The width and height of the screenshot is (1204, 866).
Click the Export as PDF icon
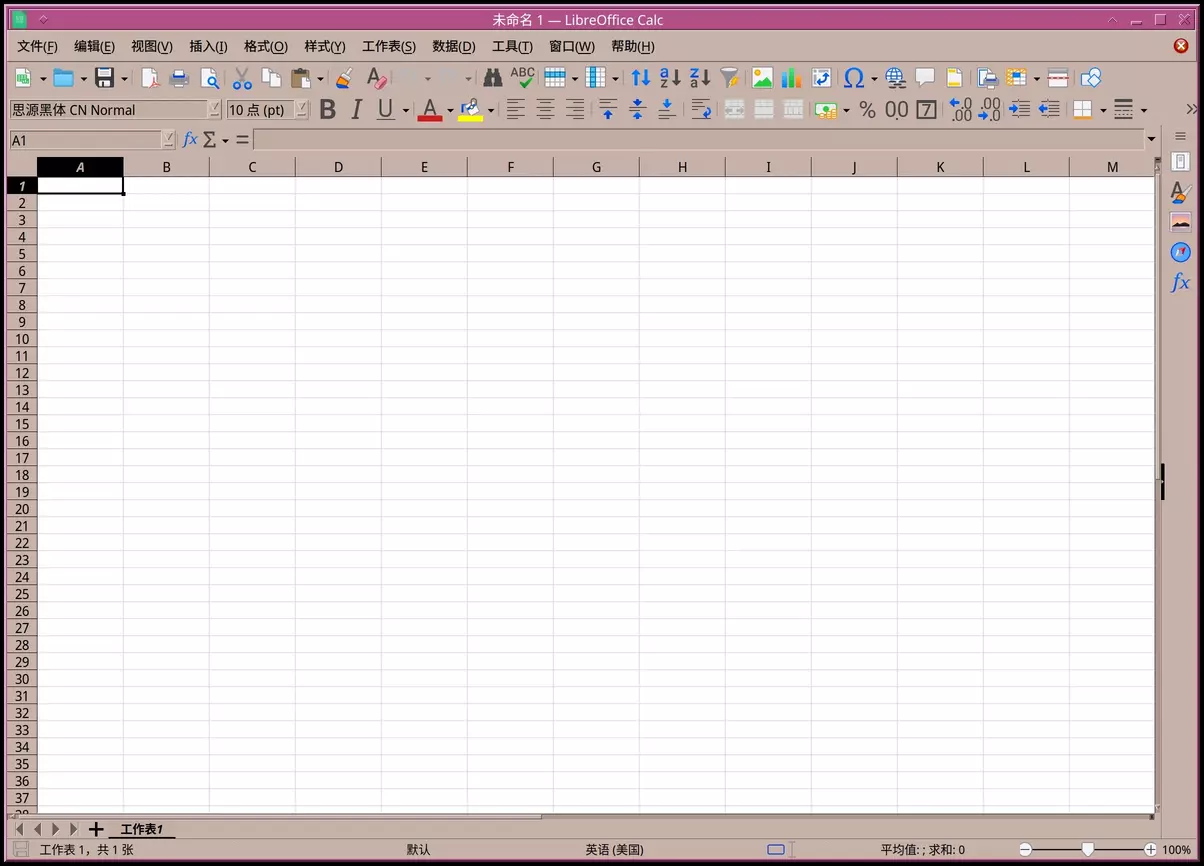[x=150, y=78]
